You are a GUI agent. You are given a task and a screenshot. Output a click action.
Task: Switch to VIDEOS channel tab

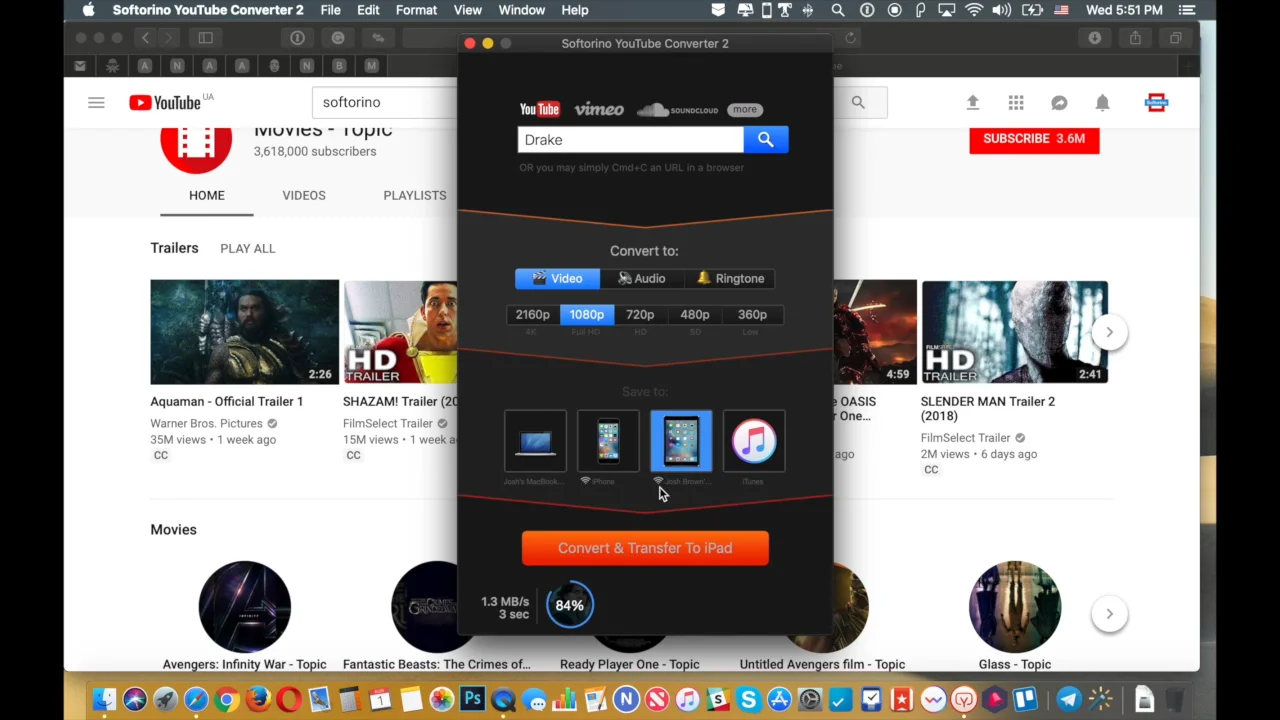[x=304, y=195]
